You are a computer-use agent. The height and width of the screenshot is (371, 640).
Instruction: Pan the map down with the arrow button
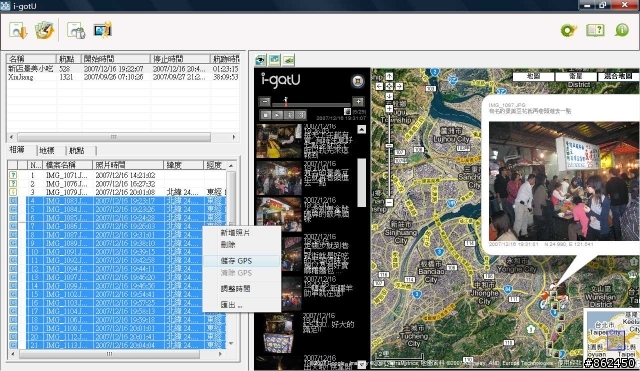click(x=389, y=96)
